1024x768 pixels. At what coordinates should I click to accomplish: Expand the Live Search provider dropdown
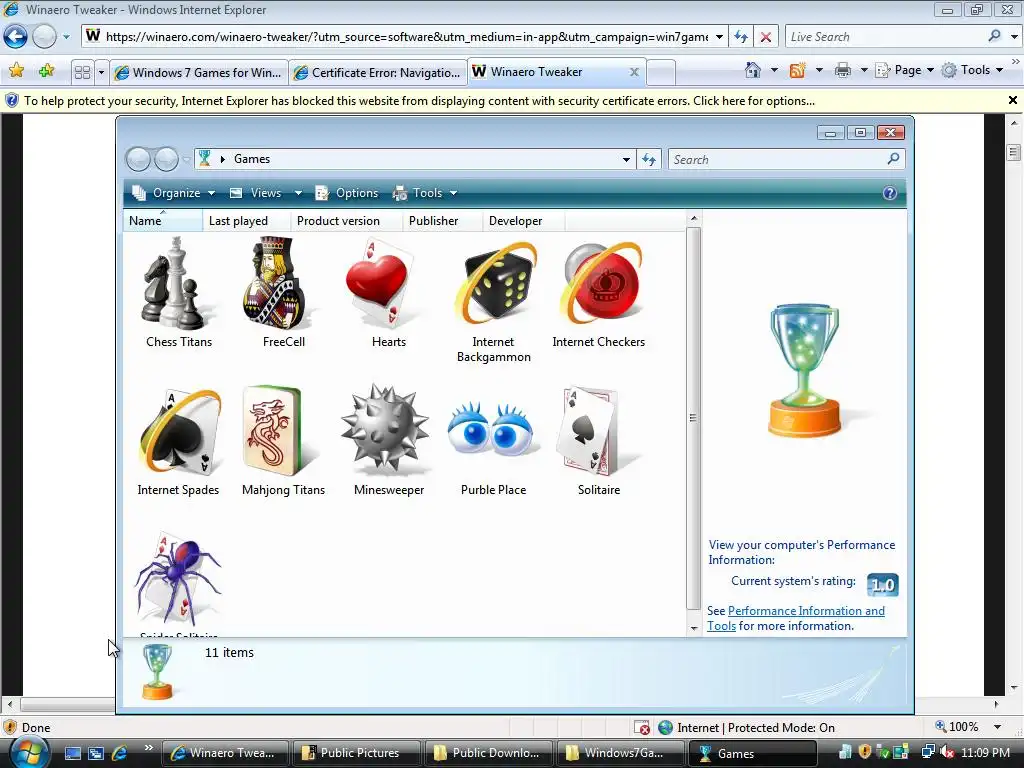pos(1014,37)
